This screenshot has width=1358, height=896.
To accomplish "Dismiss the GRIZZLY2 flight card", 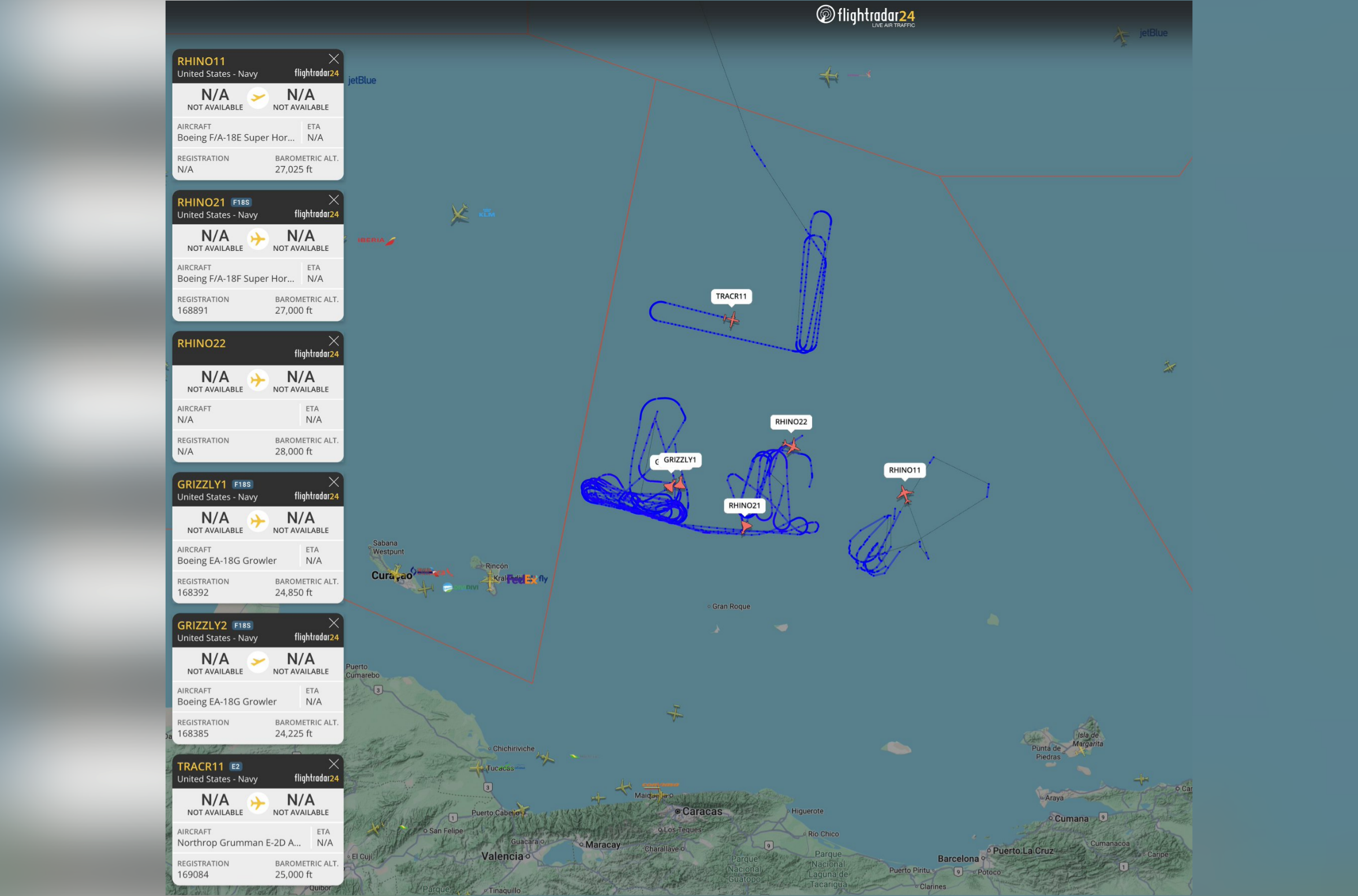I will 334,623.
